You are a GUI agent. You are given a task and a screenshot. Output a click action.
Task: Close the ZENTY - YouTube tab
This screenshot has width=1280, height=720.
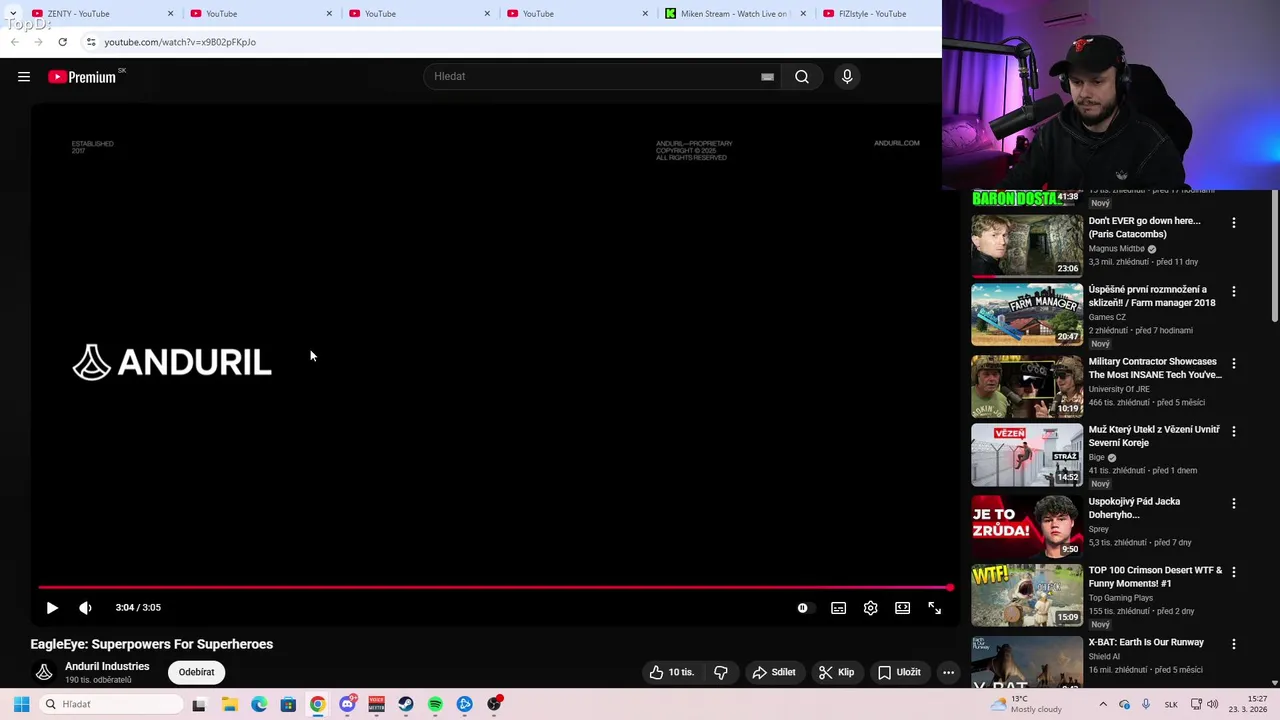(170, 13)
